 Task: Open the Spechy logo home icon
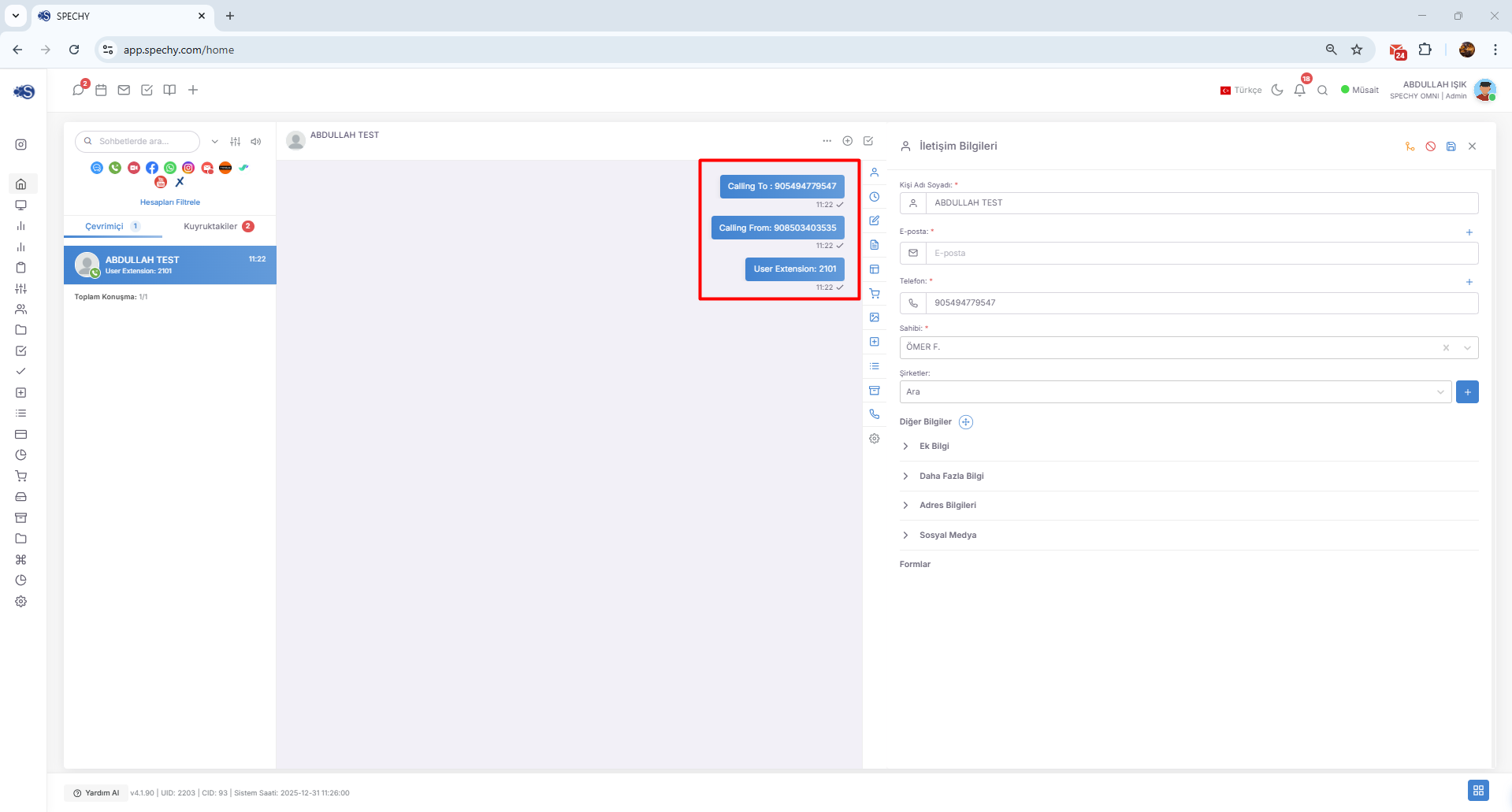click(x=24, y=91)
